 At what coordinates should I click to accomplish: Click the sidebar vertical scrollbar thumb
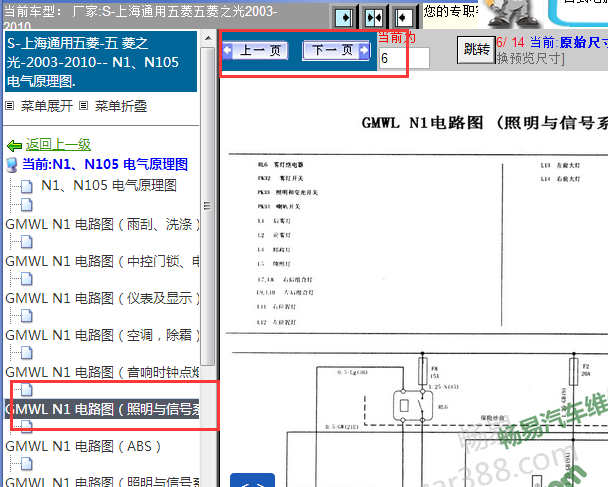coord(208,206)
